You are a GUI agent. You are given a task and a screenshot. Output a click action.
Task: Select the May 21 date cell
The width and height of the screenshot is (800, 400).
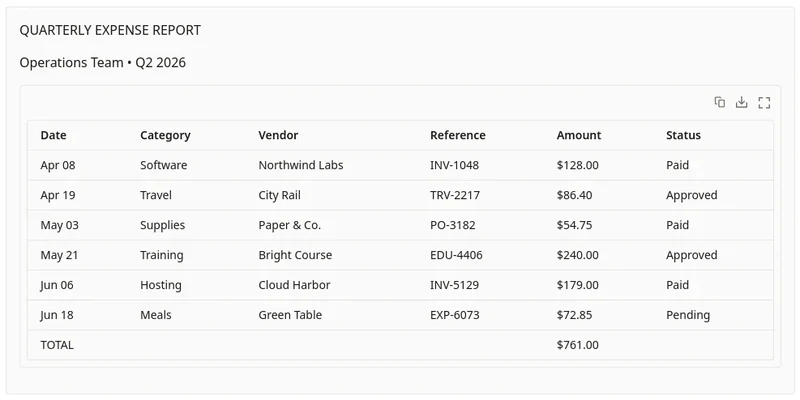pos(59,255)
